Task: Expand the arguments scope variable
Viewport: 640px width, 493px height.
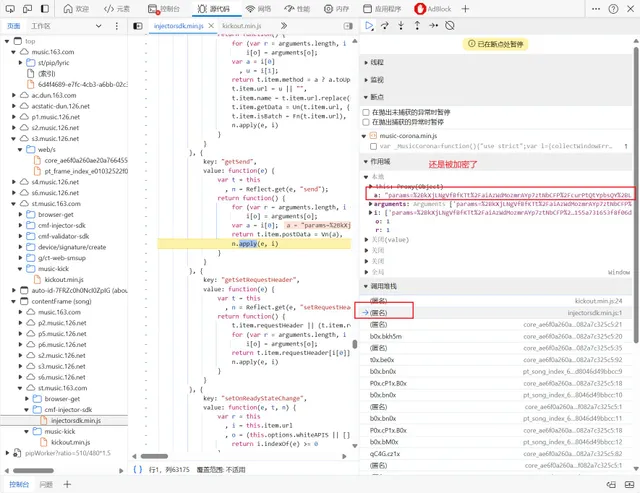Action: 371,204
